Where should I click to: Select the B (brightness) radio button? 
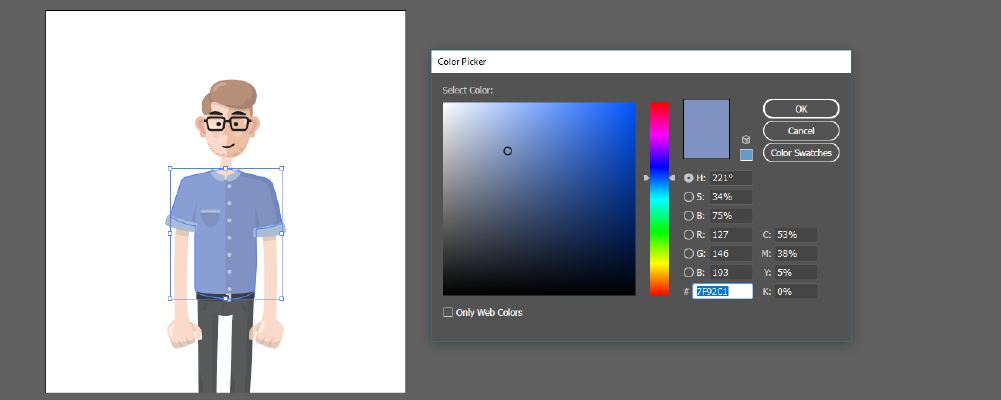point(688,216)
